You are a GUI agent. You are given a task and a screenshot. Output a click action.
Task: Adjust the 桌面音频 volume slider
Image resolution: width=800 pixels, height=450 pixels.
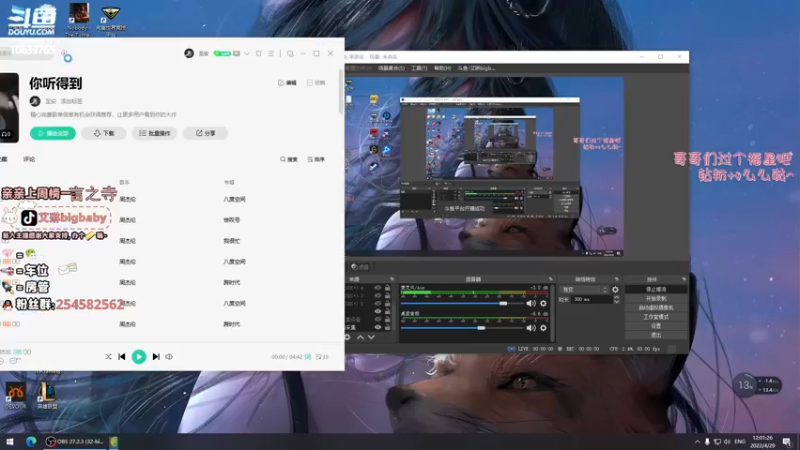[x=463, y=328]
